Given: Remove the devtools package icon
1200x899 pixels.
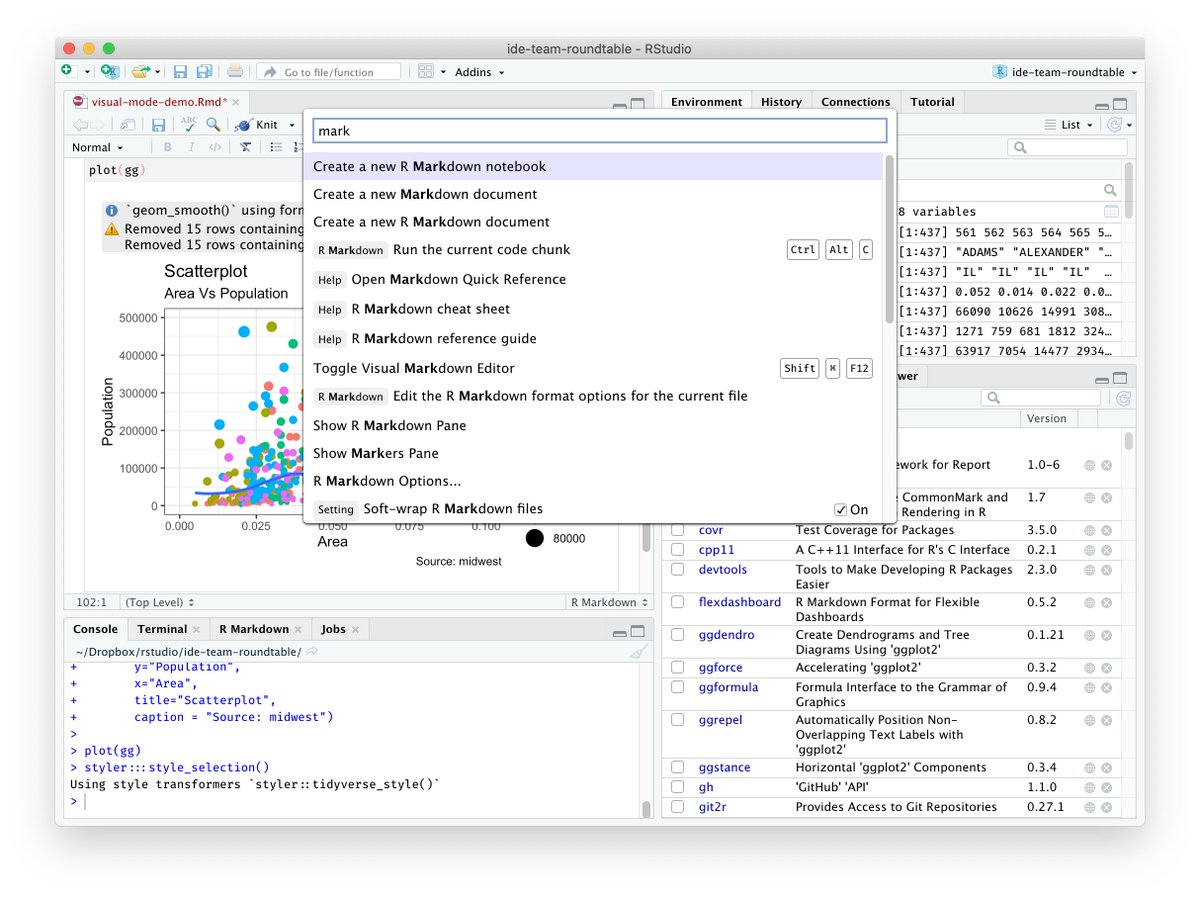Looking at the screenshot, I should pos(1107,570).
